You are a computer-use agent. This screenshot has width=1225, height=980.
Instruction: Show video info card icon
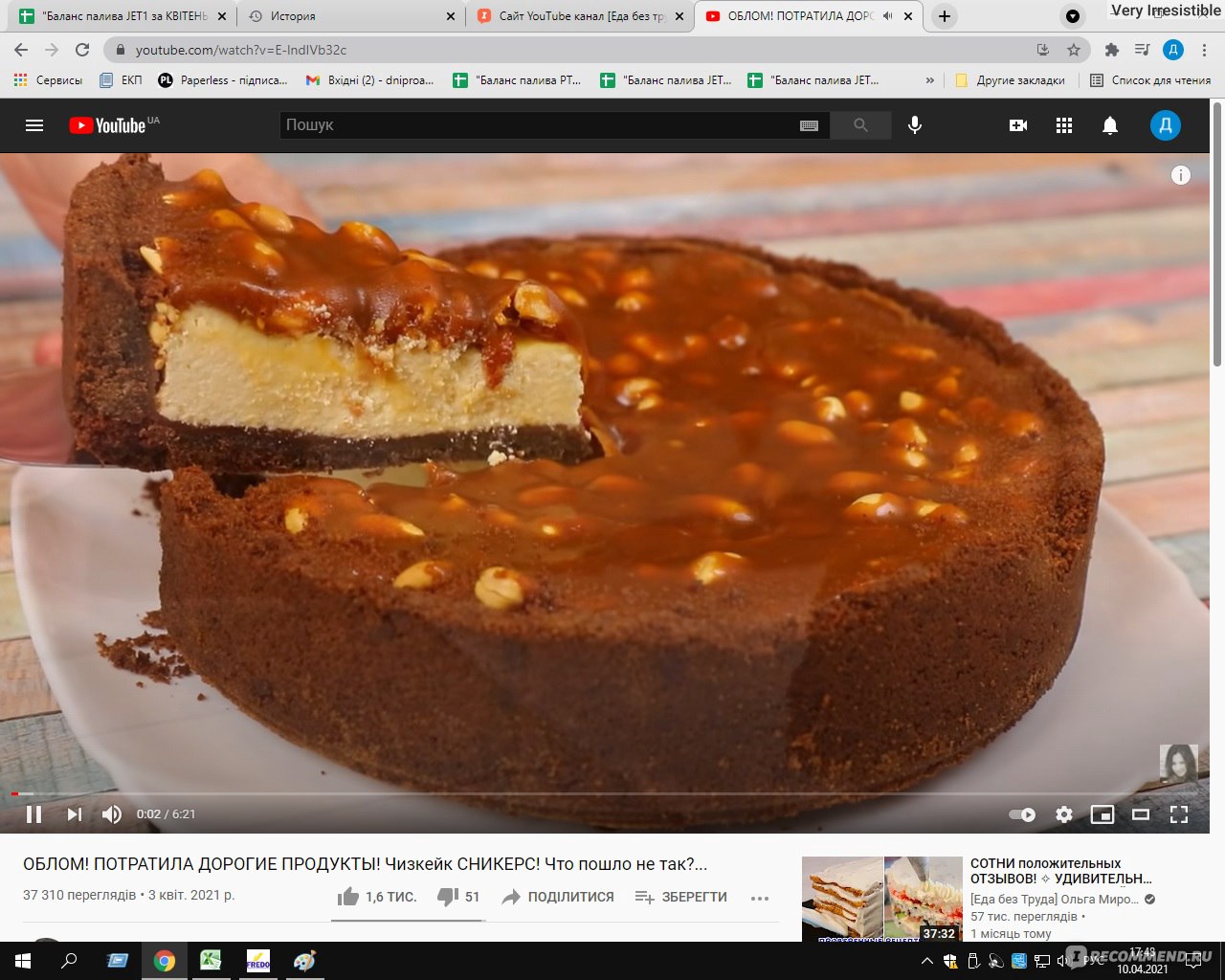pos(1181,175)
